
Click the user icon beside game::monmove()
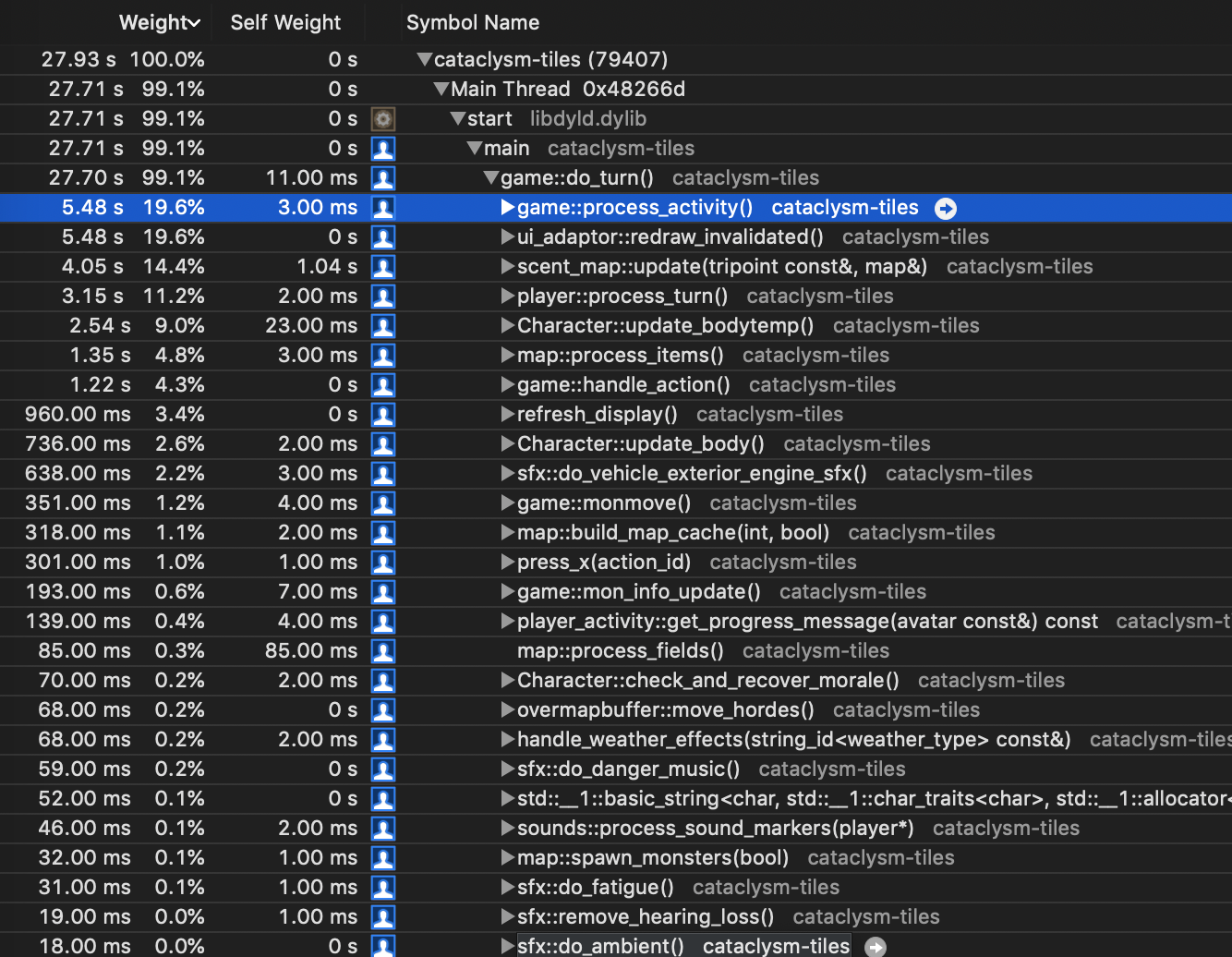coord(383,503)
